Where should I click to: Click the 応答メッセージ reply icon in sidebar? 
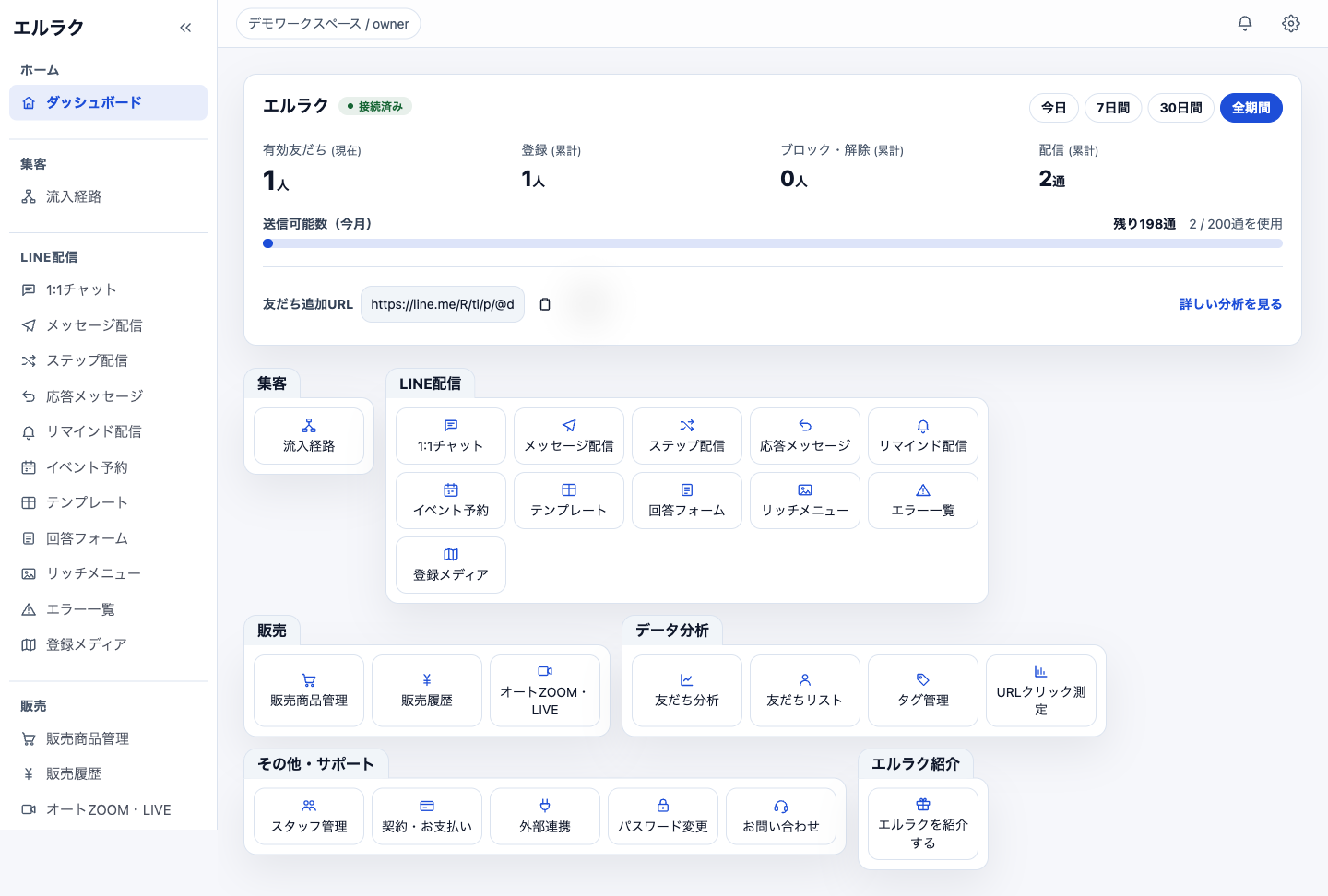point(29,396)
